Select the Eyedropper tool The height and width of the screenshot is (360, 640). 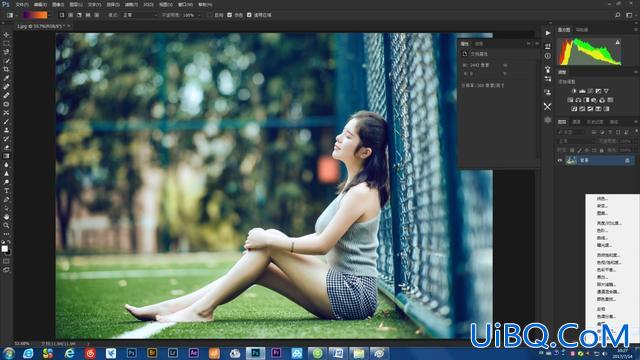pos(6,78)
